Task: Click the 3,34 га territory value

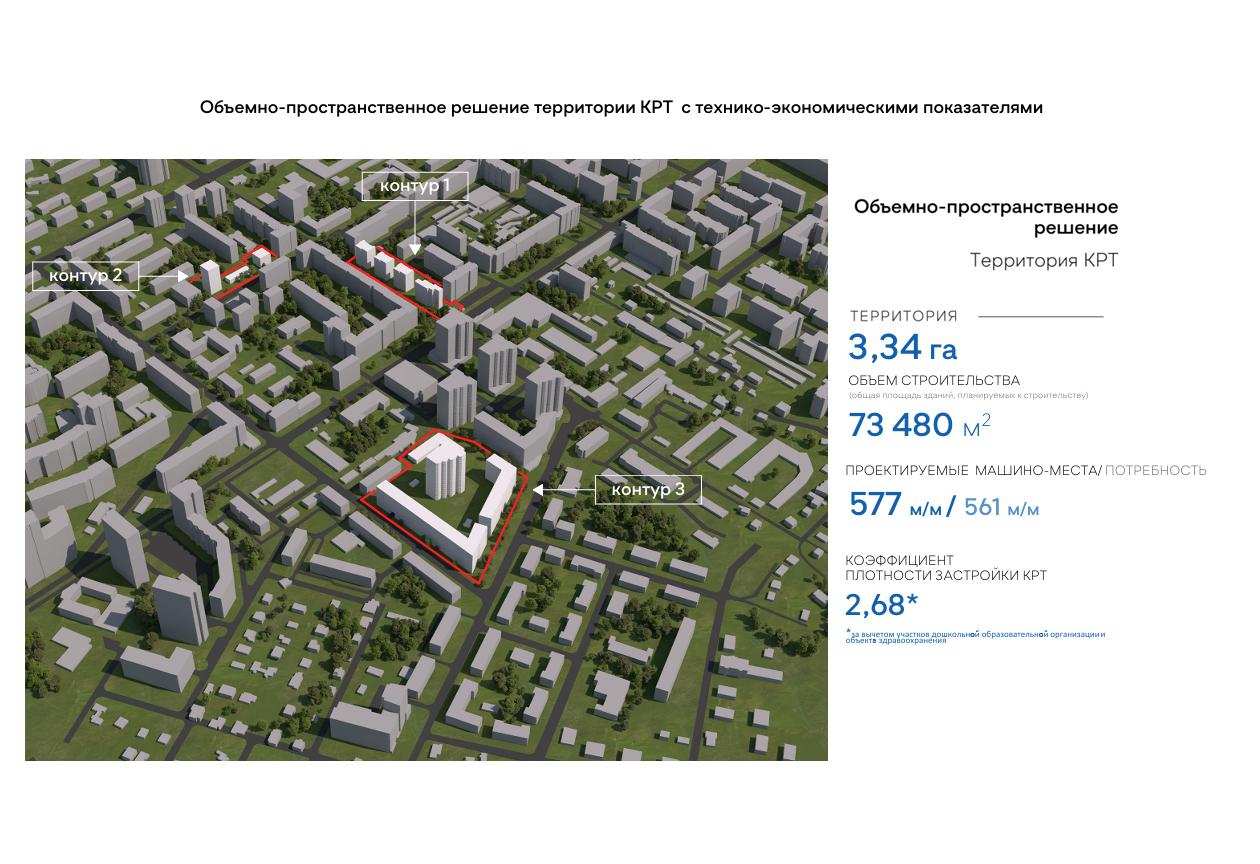Action: pos(902,348)
